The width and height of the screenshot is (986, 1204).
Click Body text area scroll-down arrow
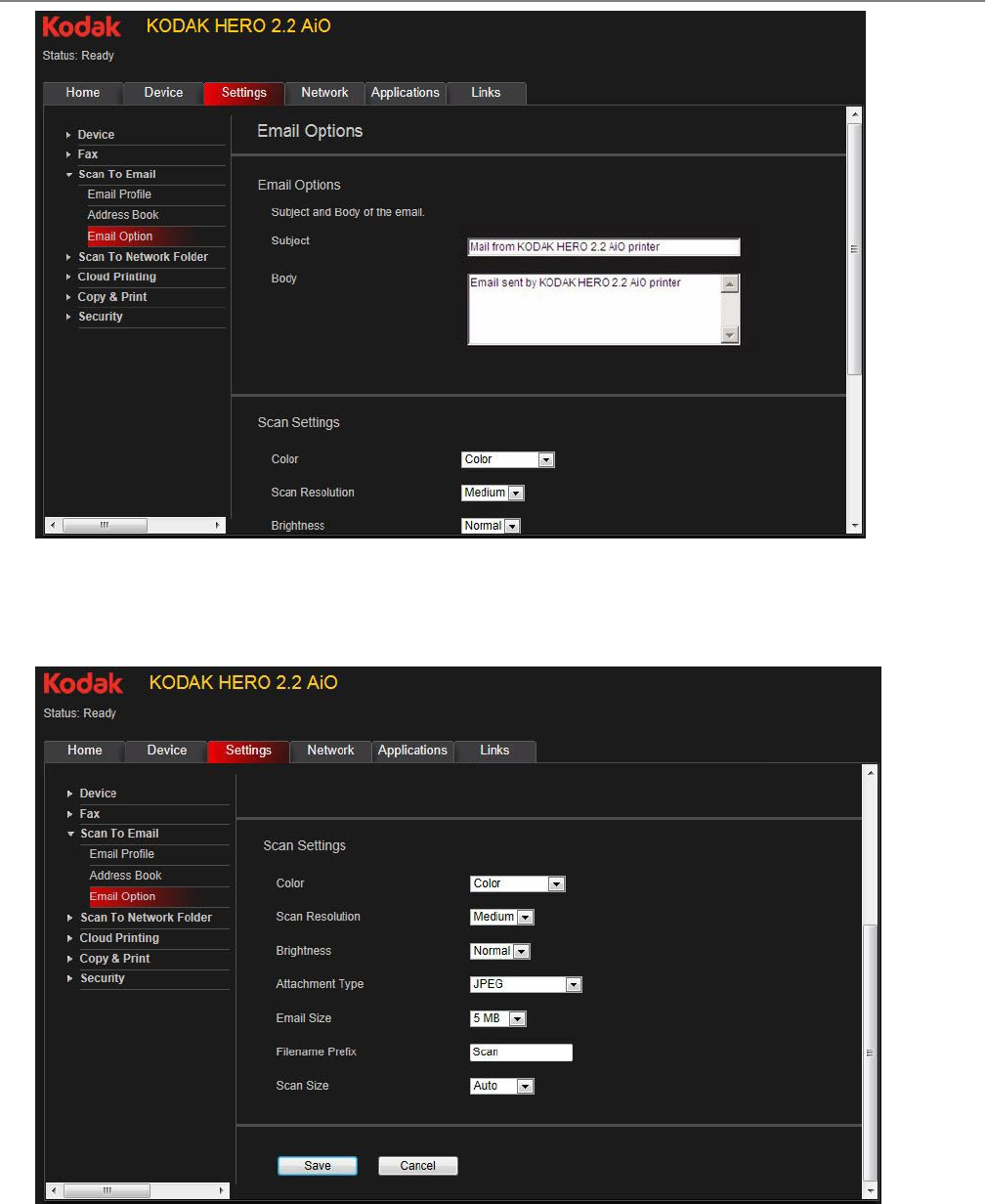click(x=730, y=335)
